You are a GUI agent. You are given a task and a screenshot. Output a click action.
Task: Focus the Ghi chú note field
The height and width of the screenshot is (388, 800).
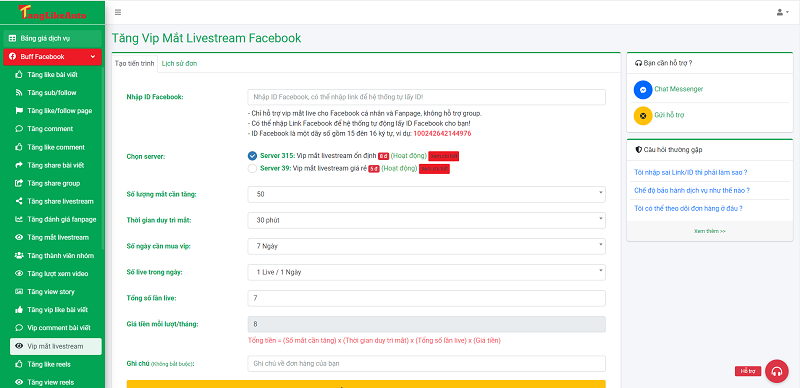click(427, 363)
